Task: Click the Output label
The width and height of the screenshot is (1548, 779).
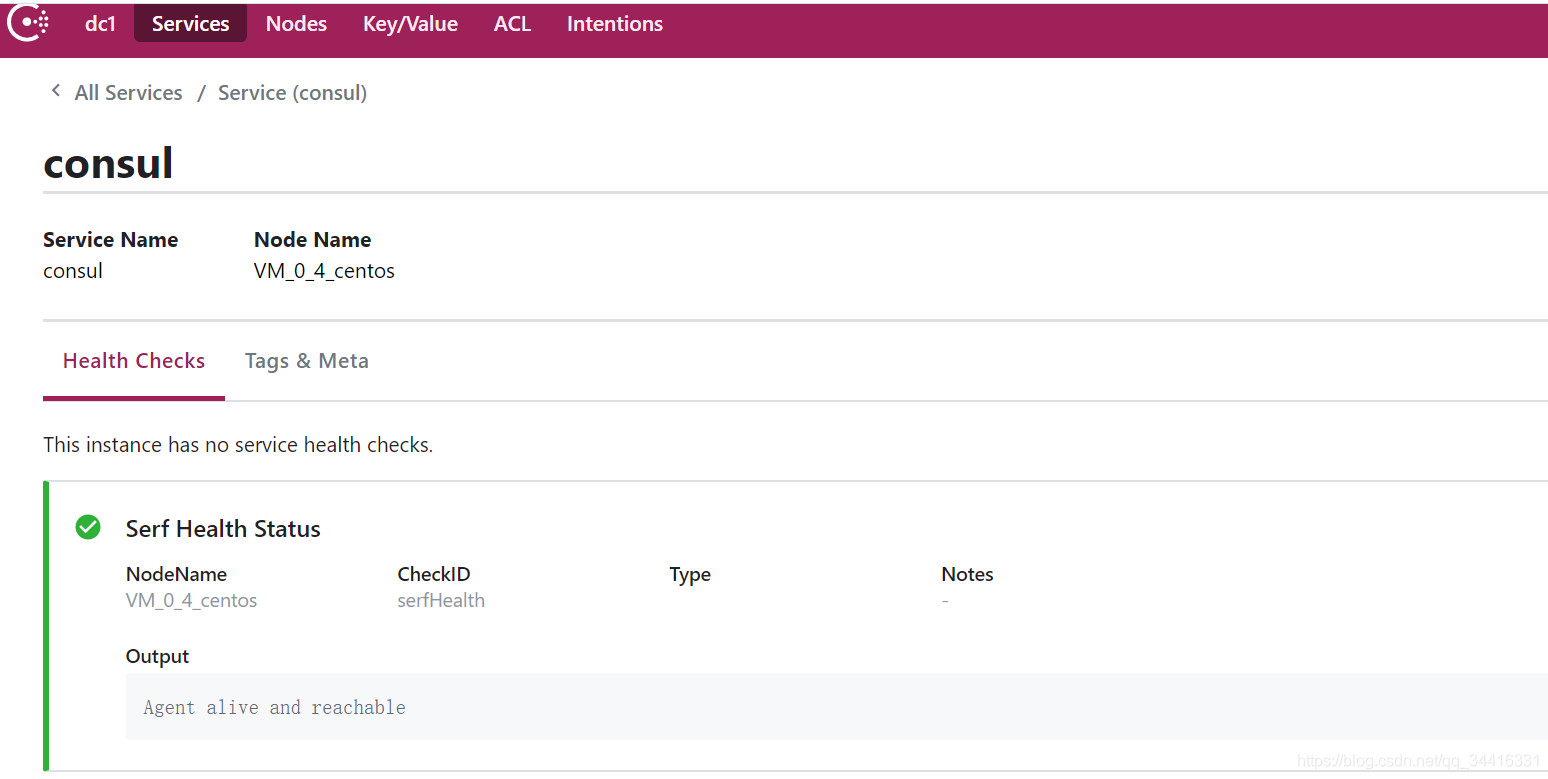Action: click(x=157, y=657)
